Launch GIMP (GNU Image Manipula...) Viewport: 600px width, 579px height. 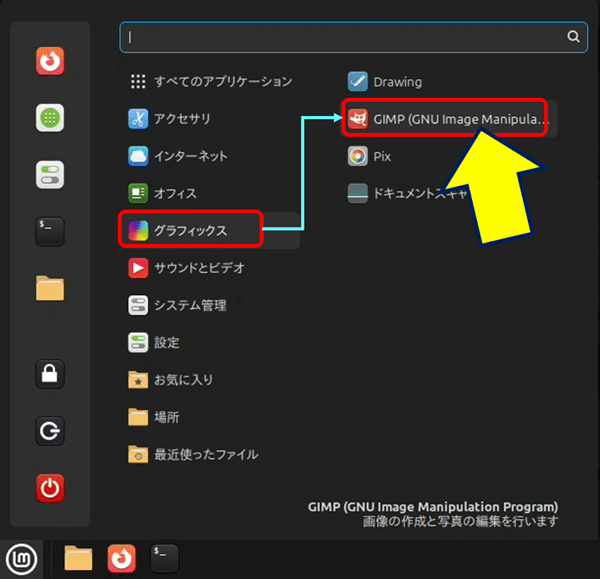point(450,119)
